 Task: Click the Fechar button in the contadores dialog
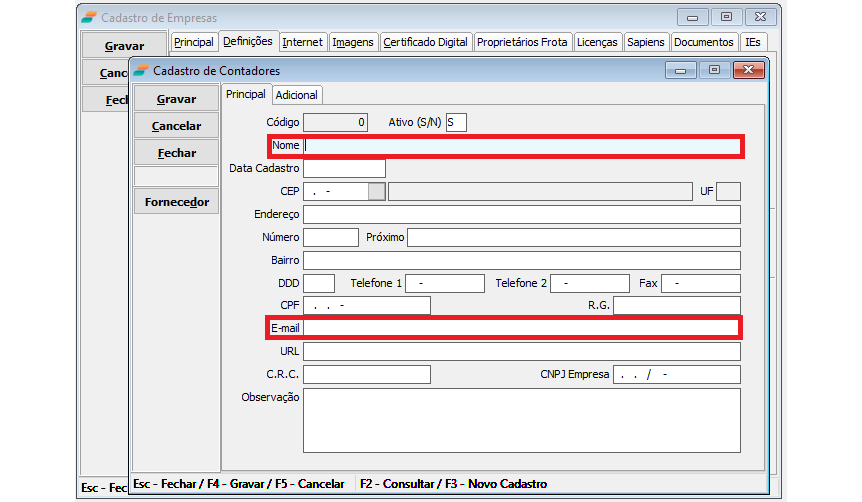(x=176, y=153)
